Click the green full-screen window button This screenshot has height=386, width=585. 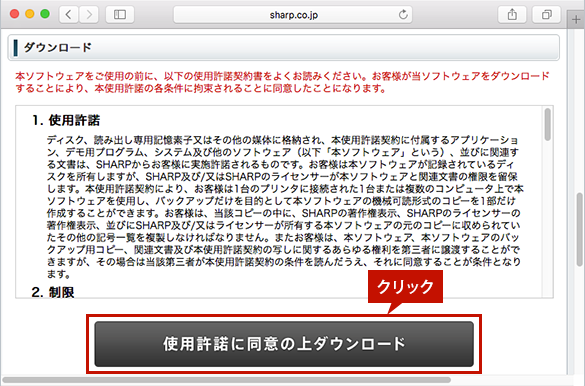pos(45,14)
